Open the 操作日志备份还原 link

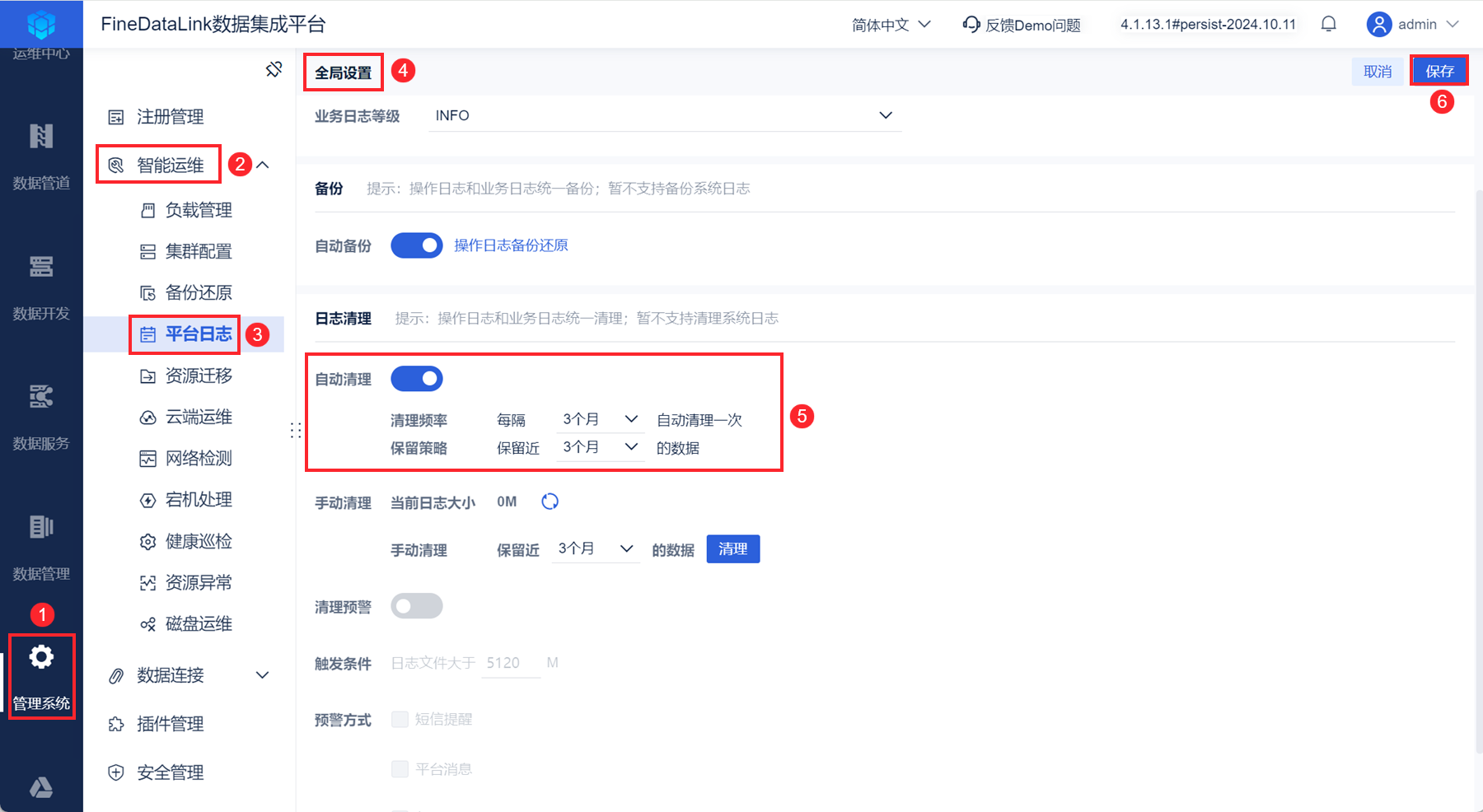tap(511, 245)
